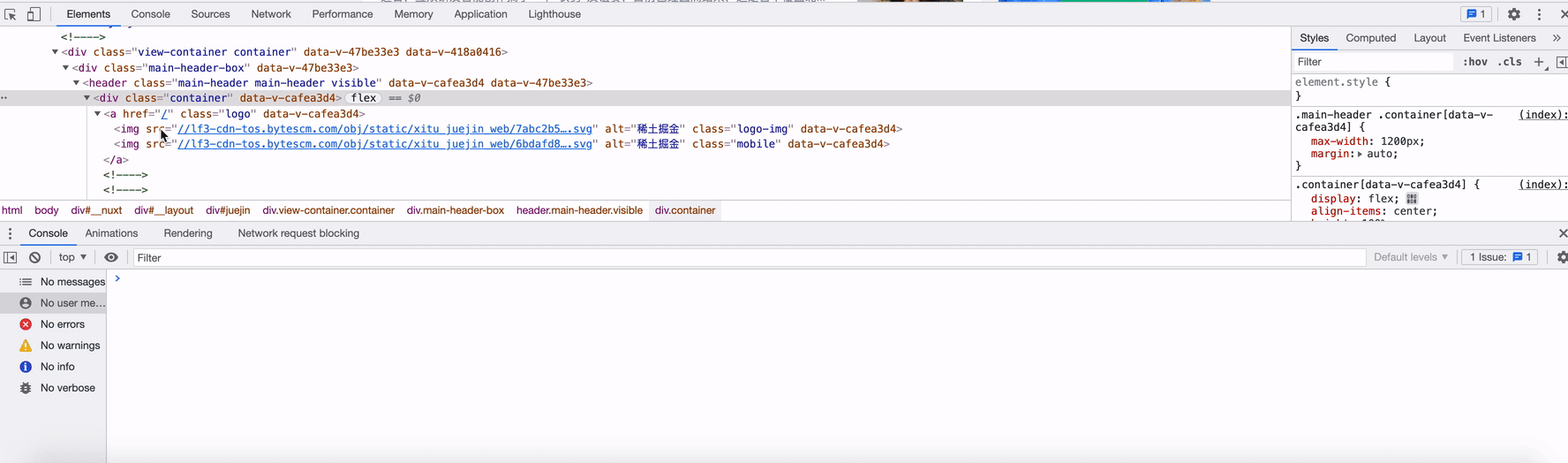
Task: Open flexbox editor icon beside display flex
Action: 1412,199
